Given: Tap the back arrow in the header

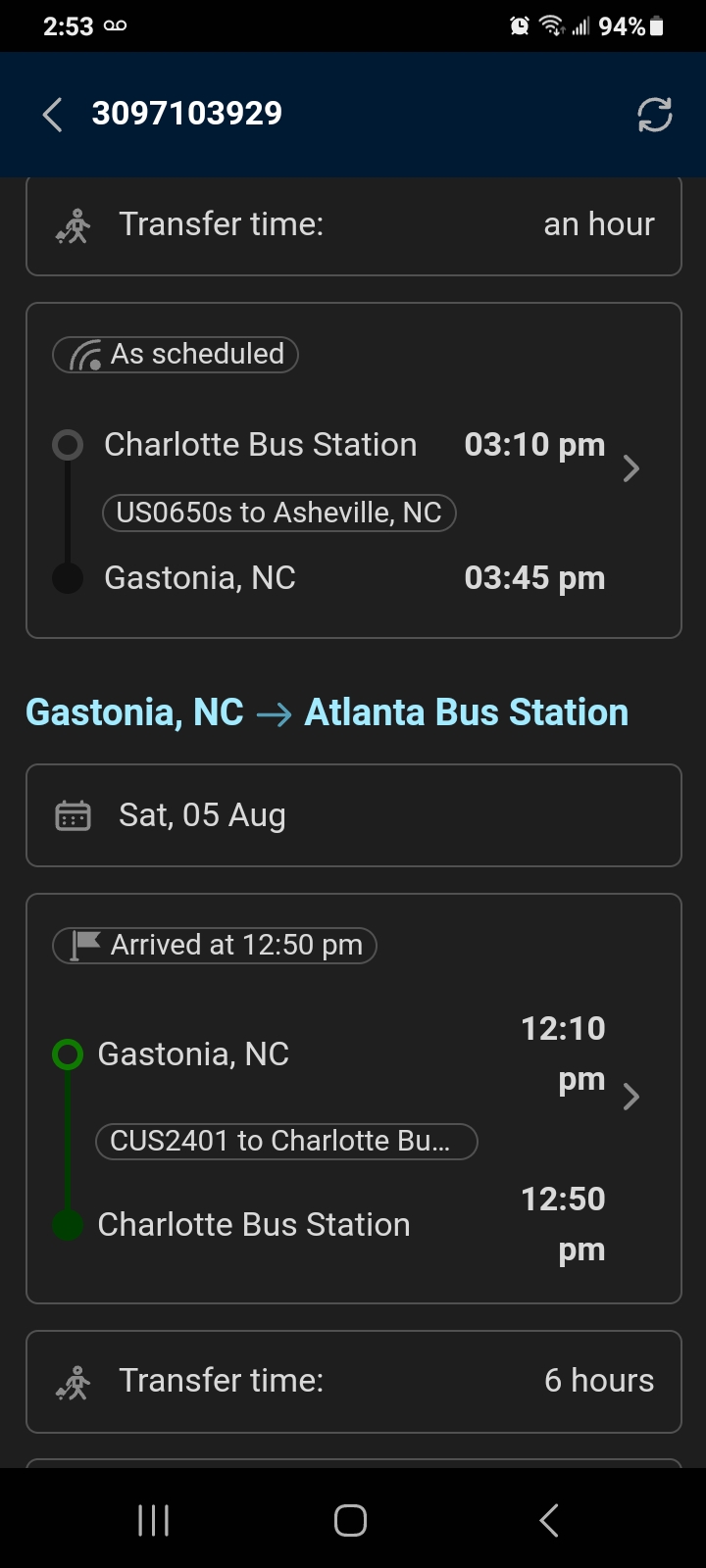Looking at the screenshot, I should pos(53,115).
